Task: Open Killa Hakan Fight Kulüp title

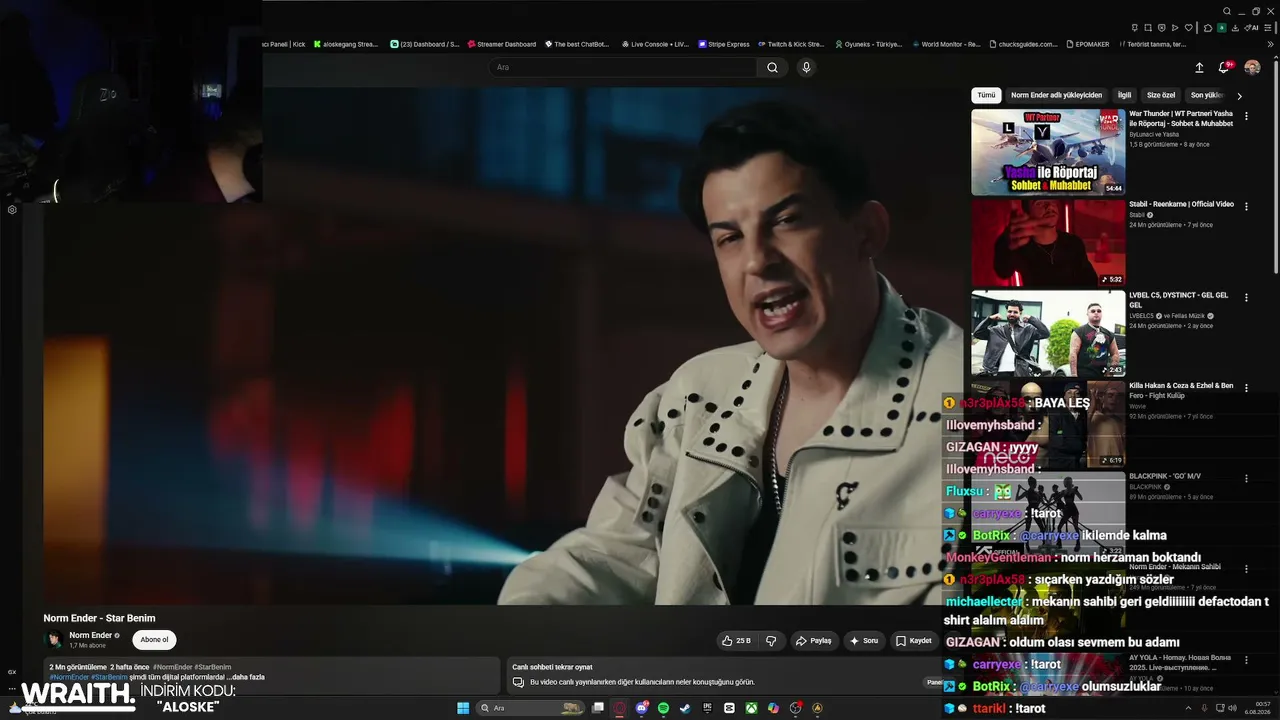Action: [x=1181, y=390]
